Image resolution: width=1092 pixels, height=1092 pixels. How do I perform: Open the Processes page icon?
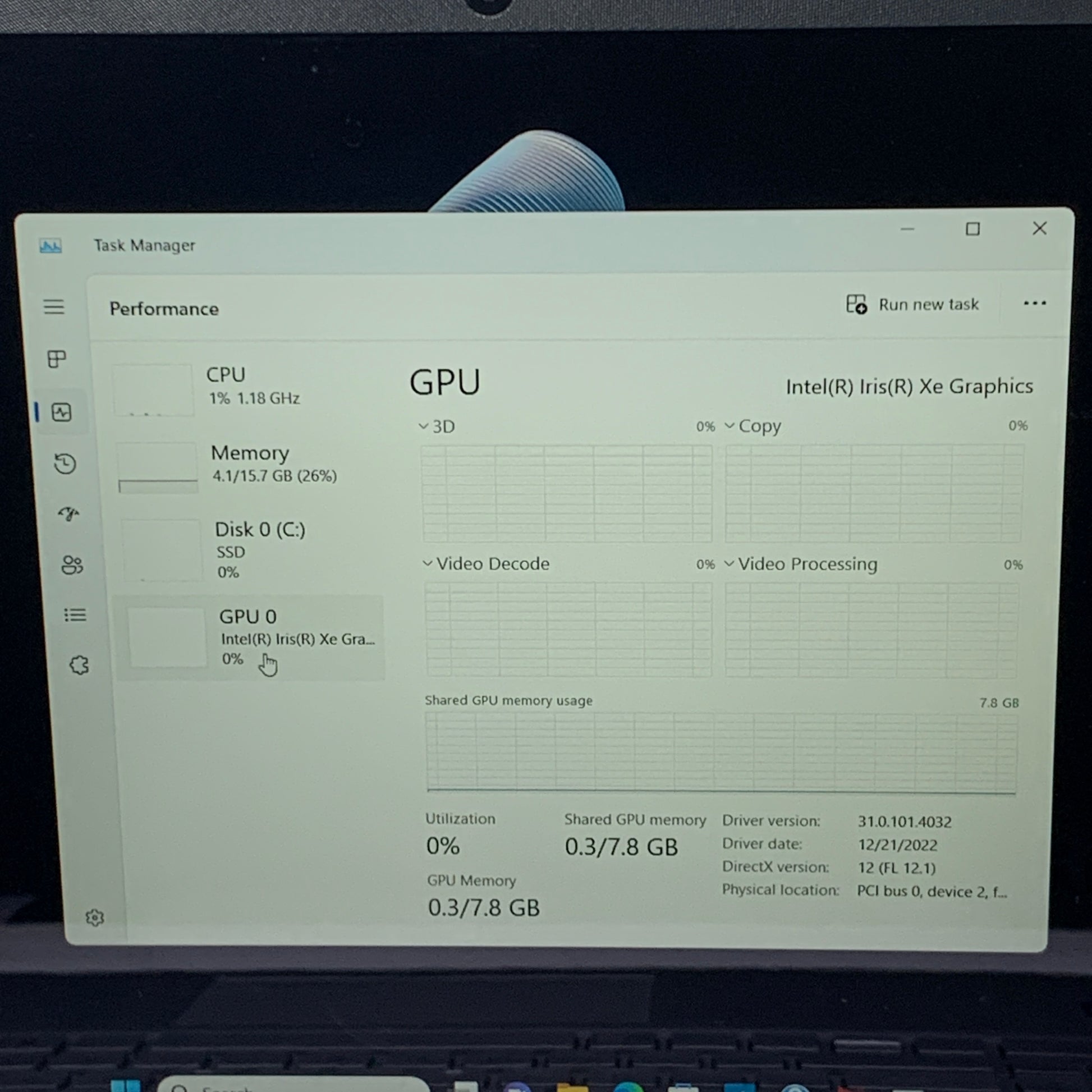[x=57, y=359]
